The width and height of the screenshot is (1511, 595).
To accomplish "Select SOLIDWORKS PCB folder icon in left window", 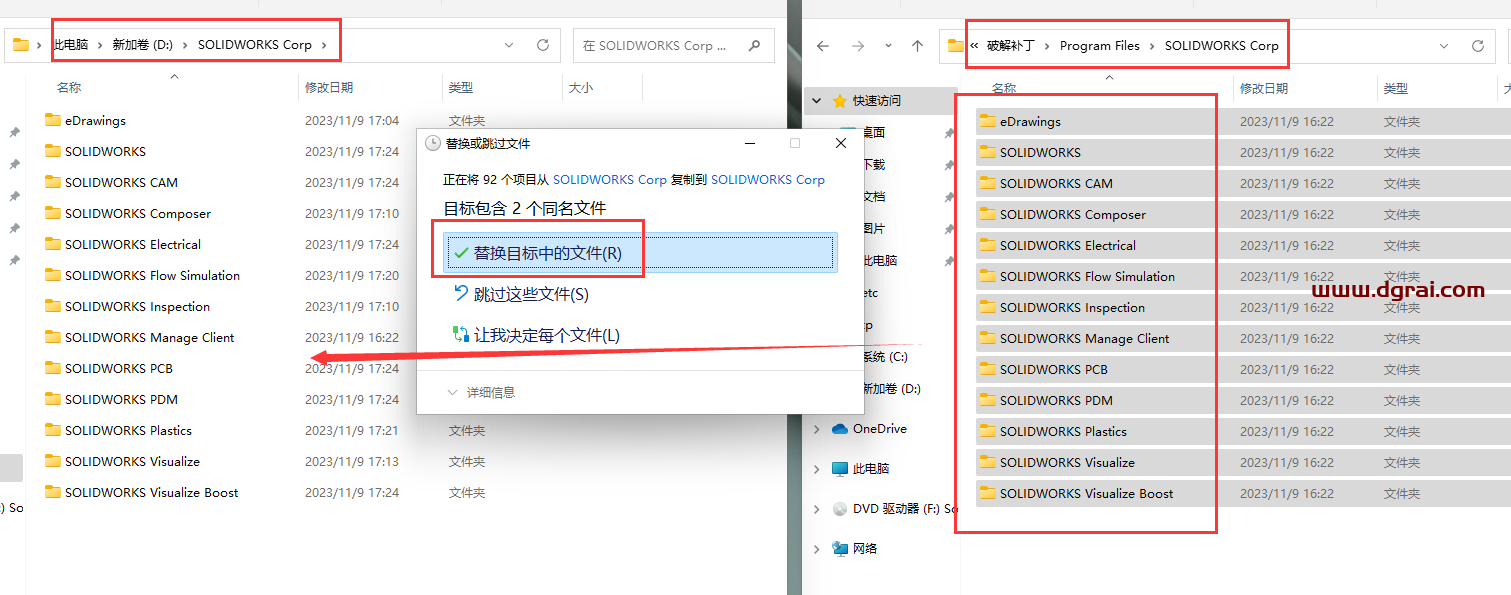I will [x=53, y=368].
